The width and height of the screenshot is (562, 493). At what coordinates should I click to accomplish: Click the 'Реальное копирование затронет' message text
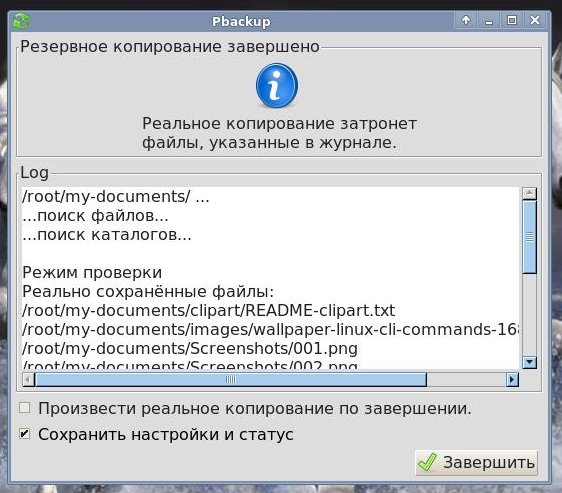pyautogui.click(x=279, y=124)
